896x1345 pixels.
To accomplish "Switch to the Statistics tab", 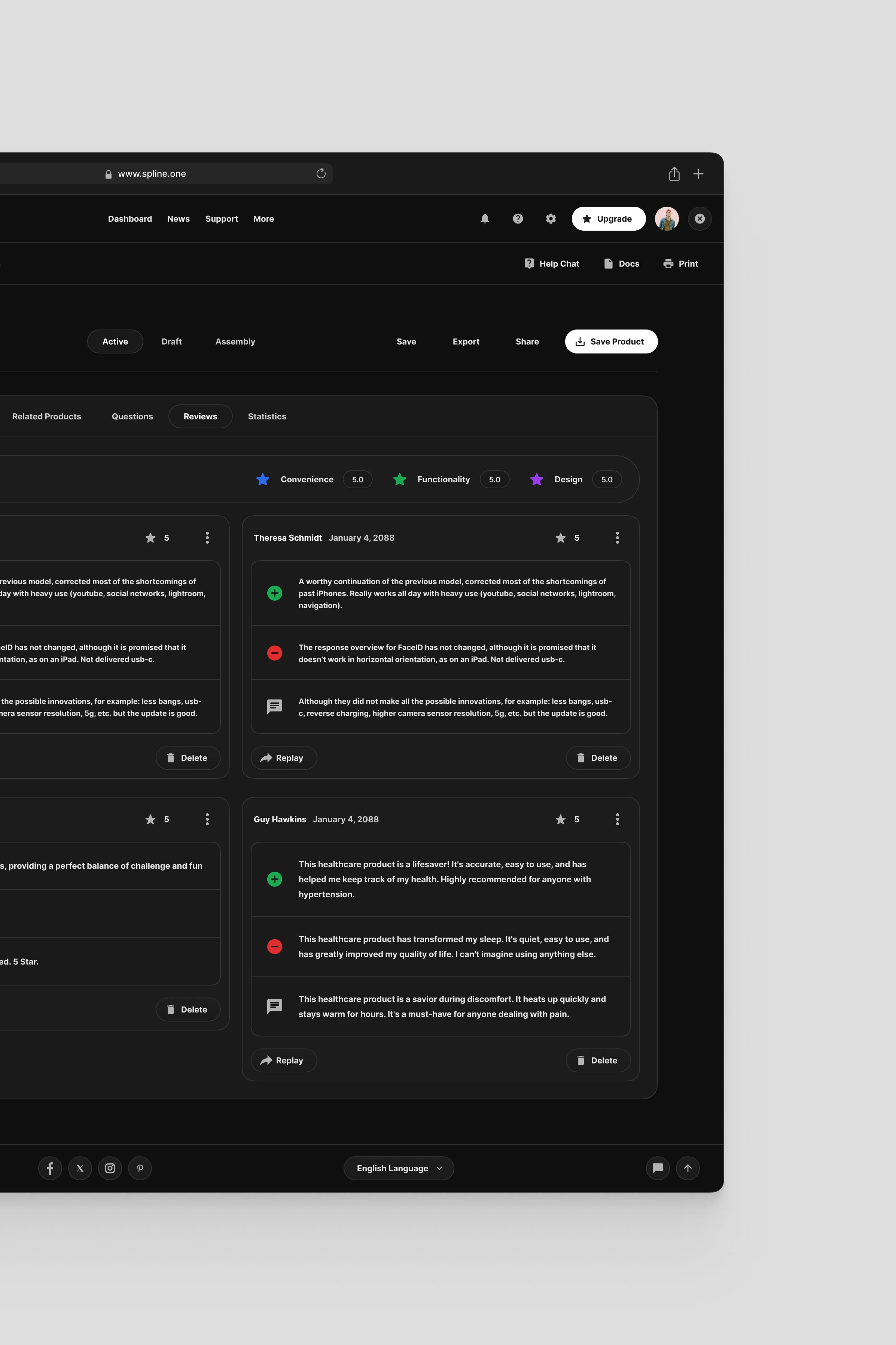I will point(267,416).
